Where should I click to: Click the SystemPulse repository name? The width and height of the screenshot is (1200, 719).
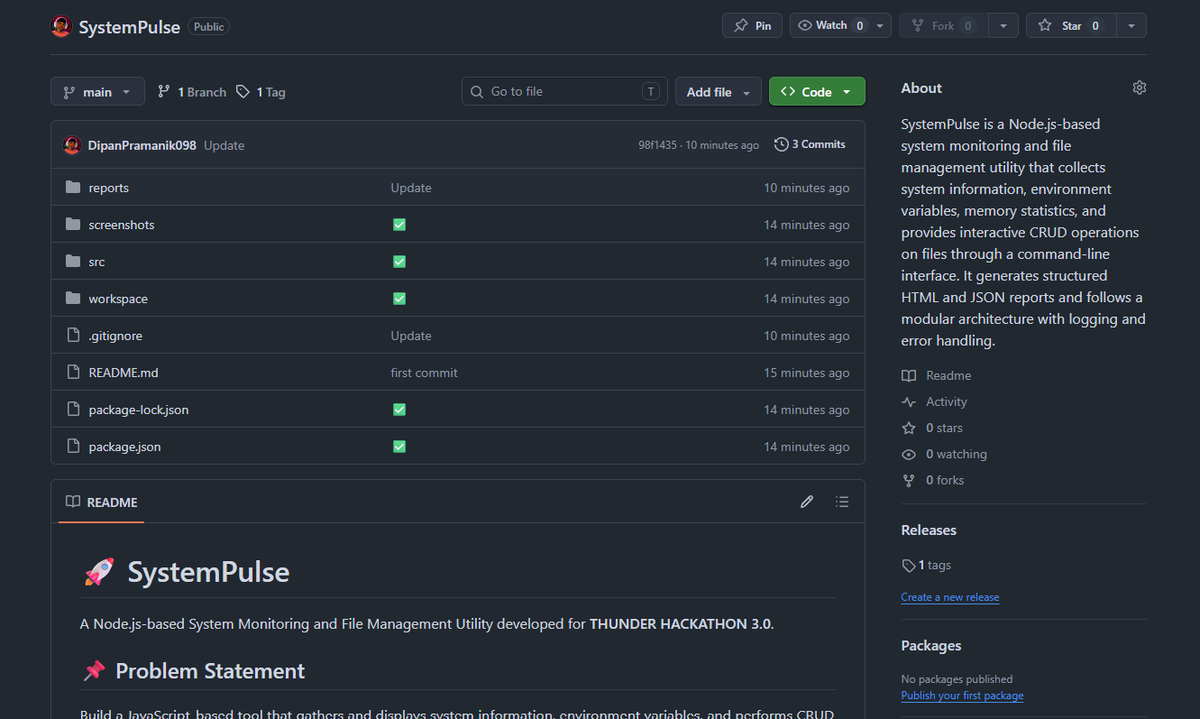click(x=129, y=27)
